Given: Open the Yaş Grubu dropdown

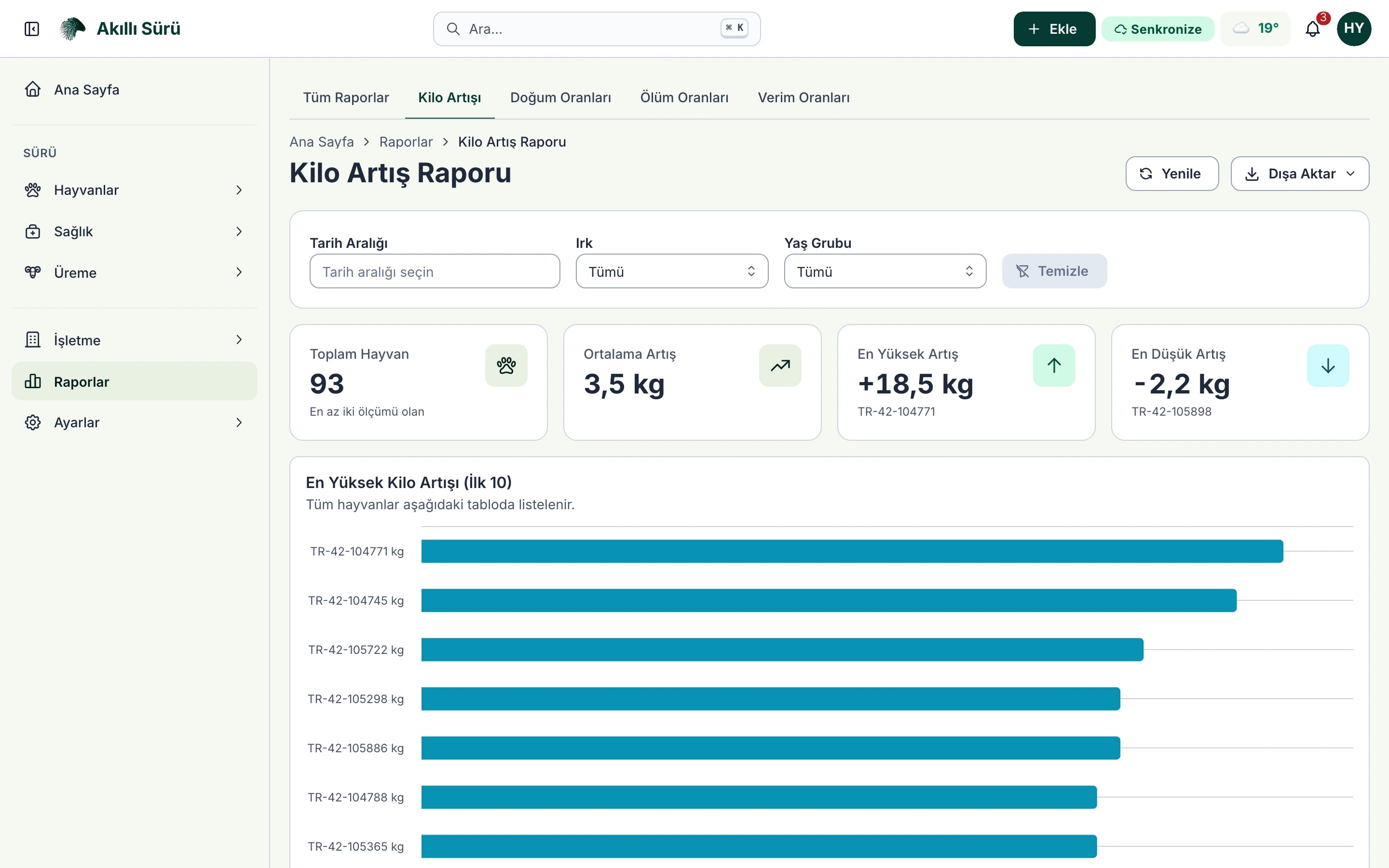Looking at the screenshot, I should tap(885, 271).
